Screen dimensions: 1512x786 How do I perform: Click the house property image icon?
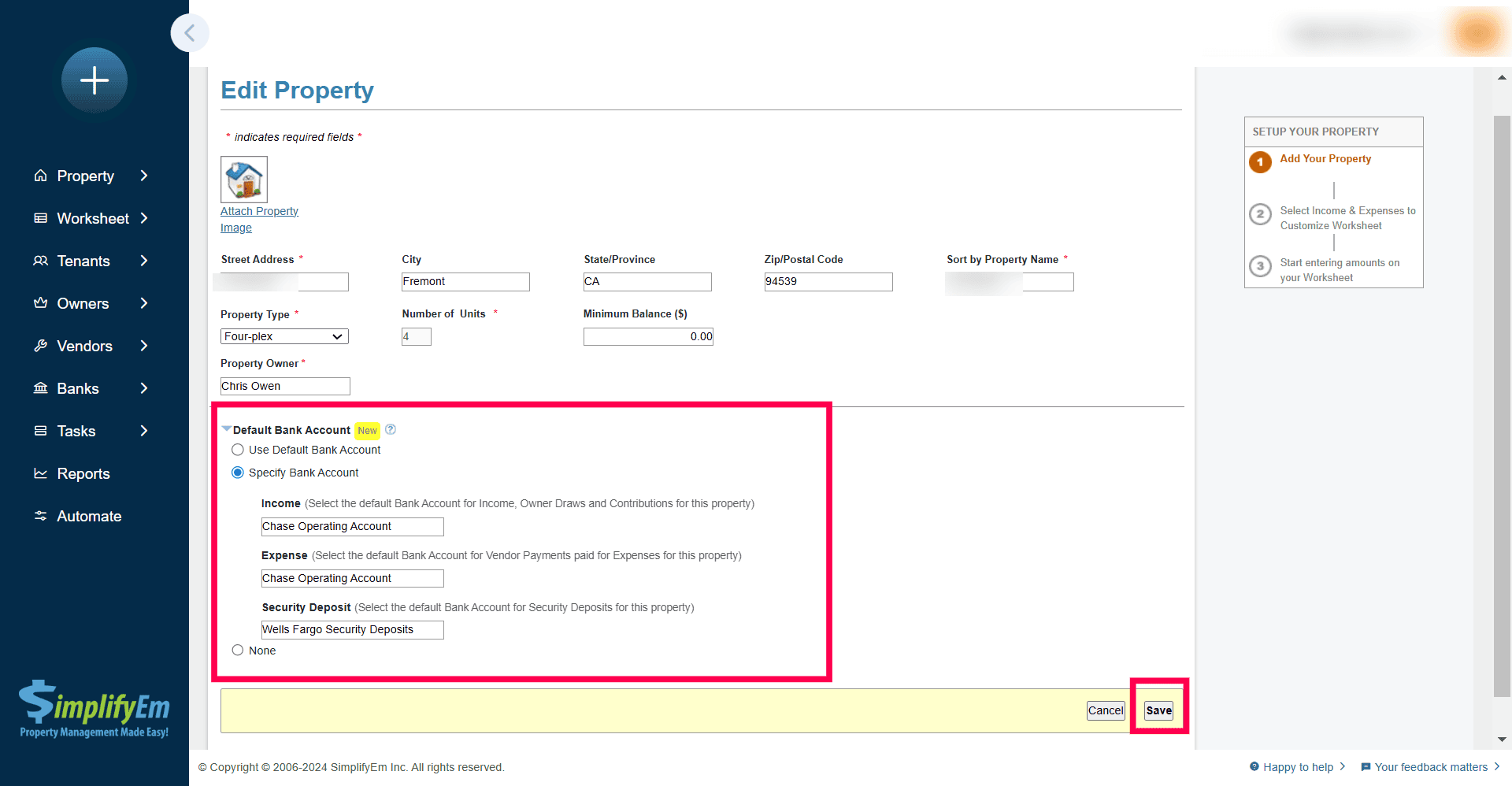click(x=244, y=180)
